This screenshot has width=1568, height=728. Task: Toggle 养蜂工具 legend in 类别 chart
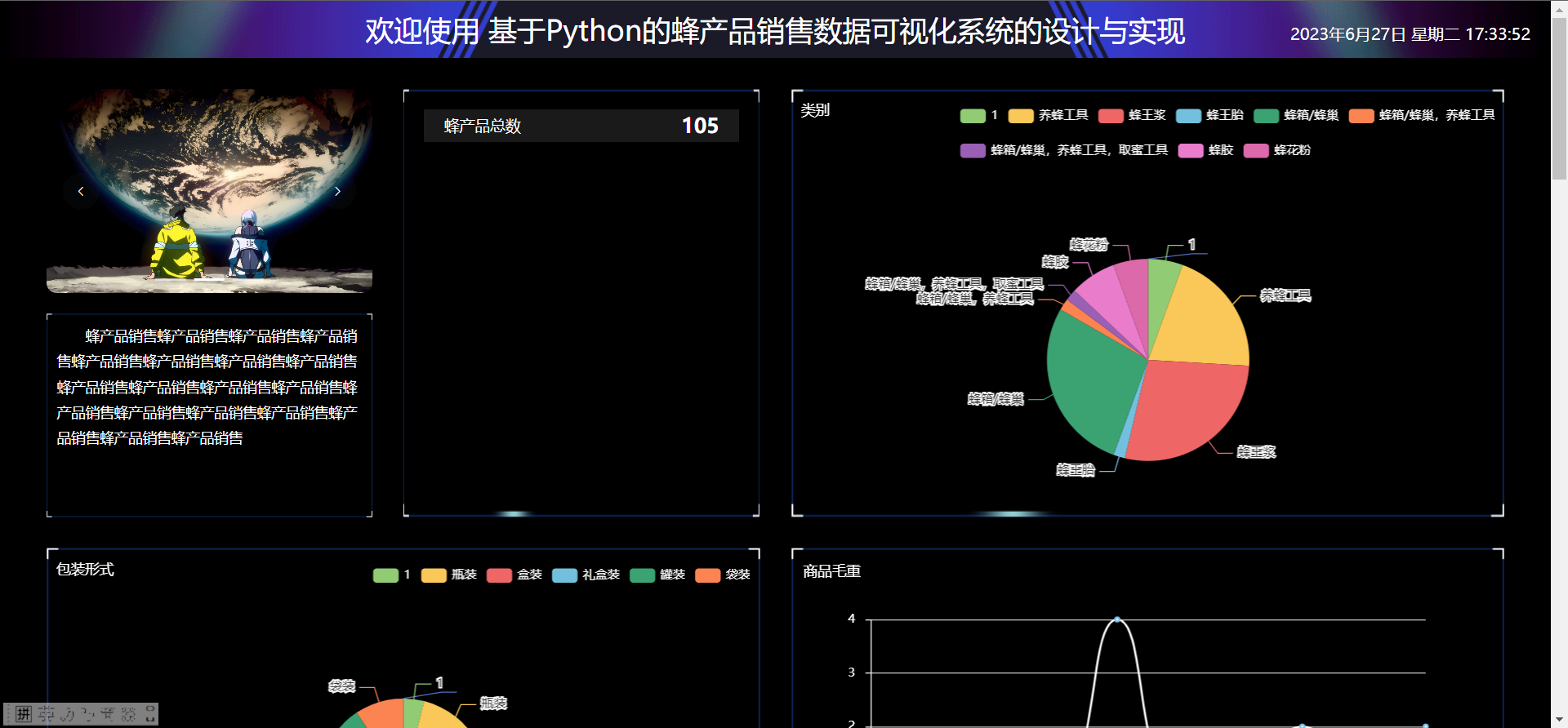click(1048, 115)
